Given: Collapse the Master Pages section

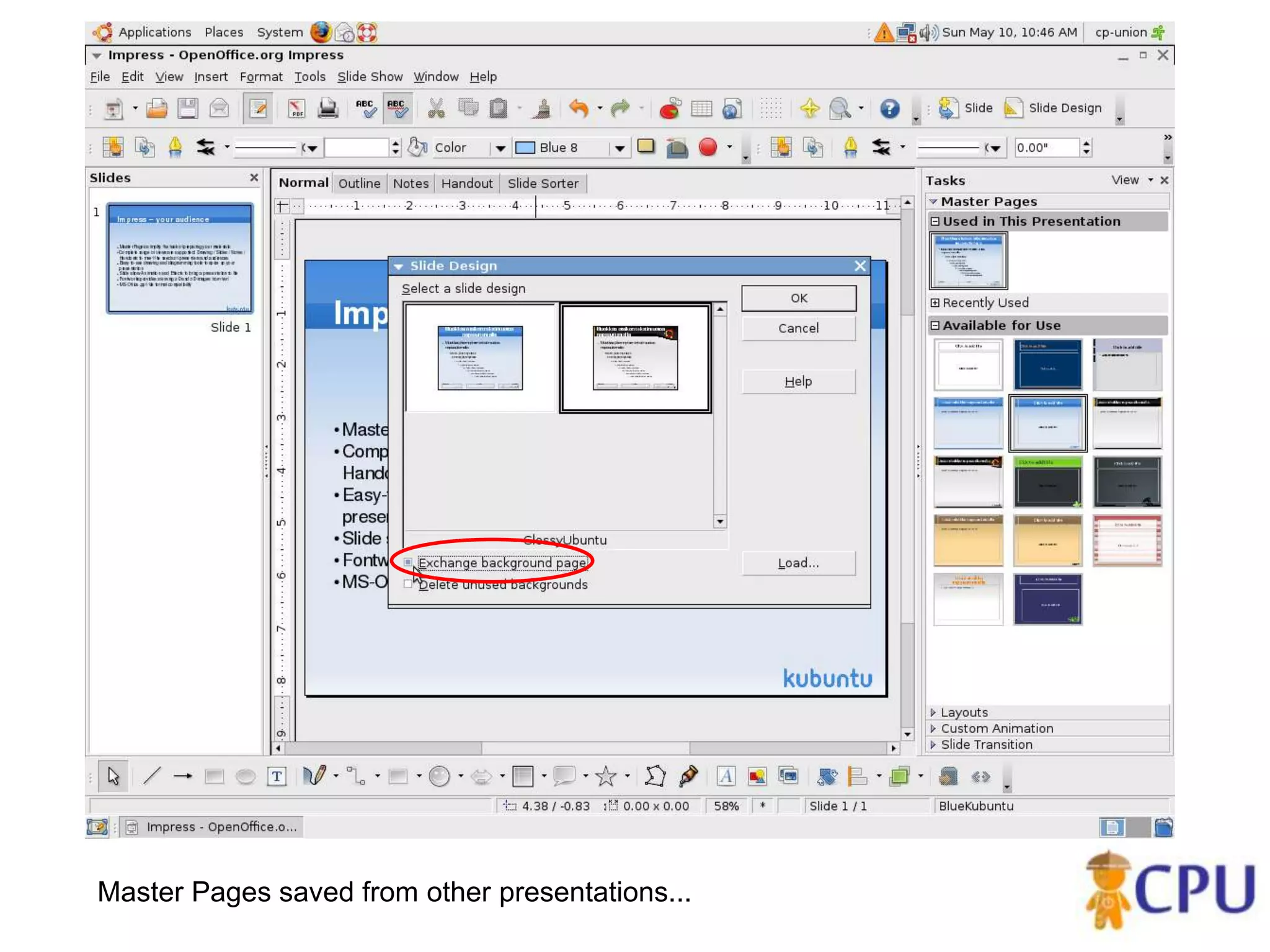Looking at the screenshot, I should 933,201.
